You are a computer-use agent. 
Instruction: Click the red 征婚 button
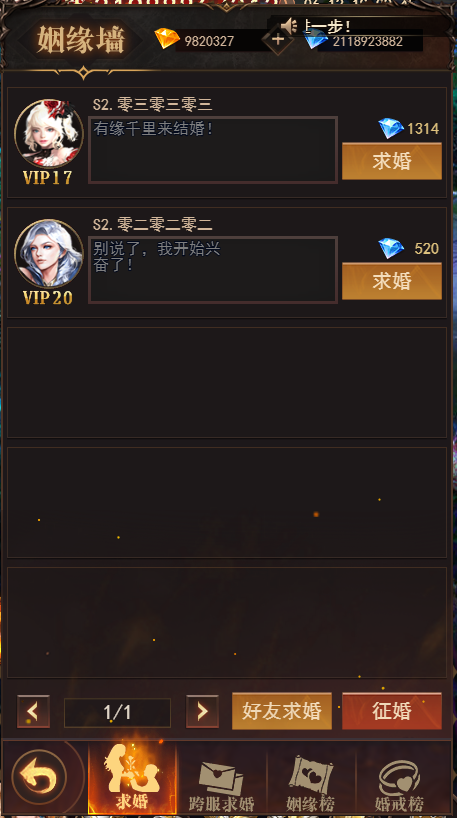[x=392, y=711]
